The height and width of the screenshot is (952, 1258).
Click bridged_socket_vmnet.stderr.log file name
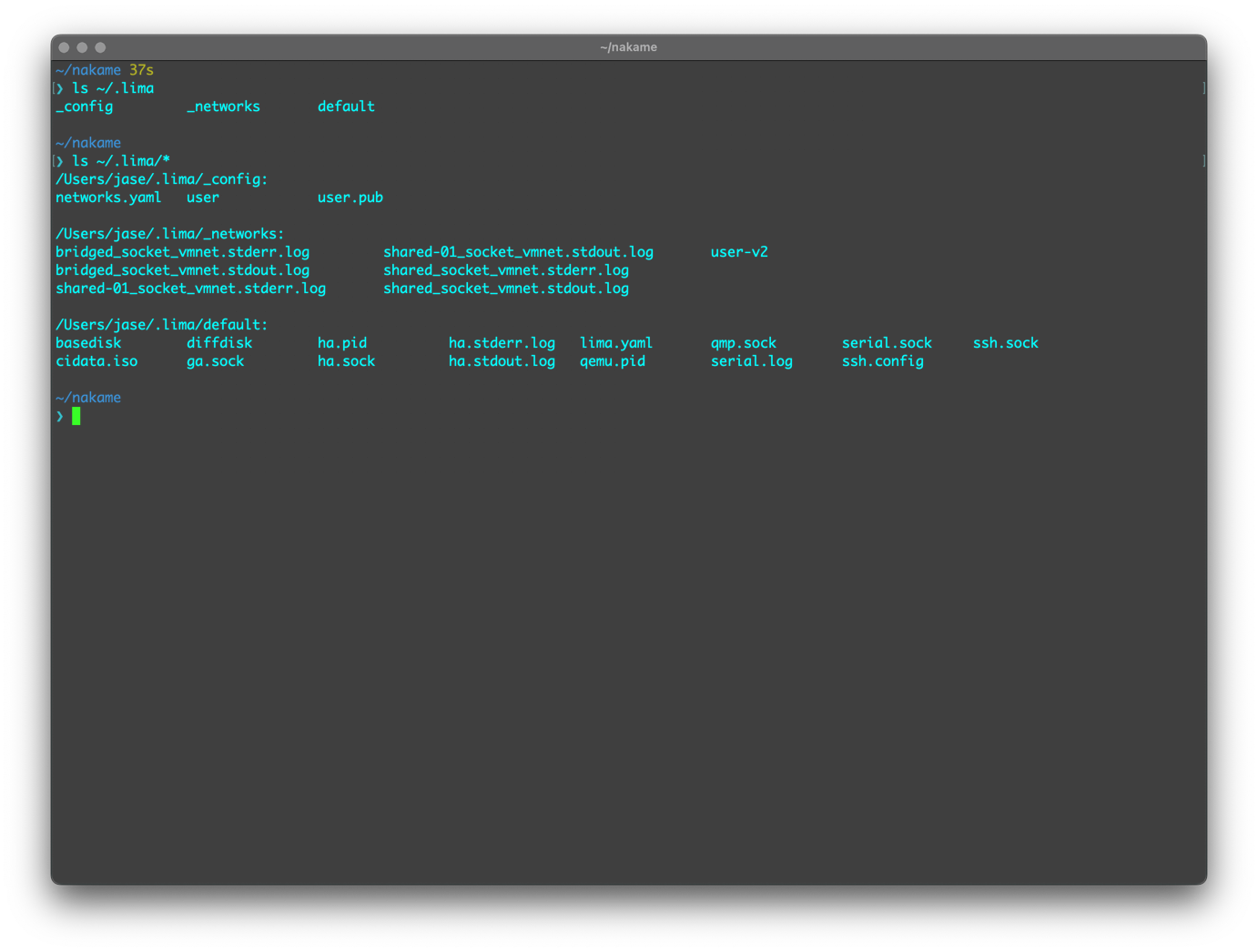point(182,252)
